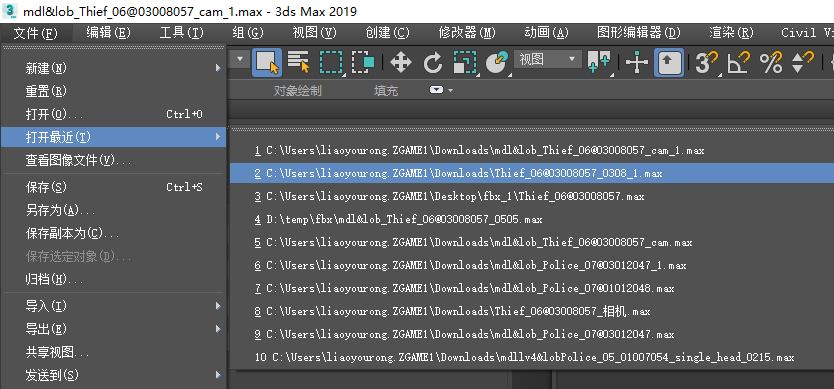The width and height of the screenshot is (834, 389).
Task: Open the 编辑(E) menu
Action: click(x=109, y=33)
